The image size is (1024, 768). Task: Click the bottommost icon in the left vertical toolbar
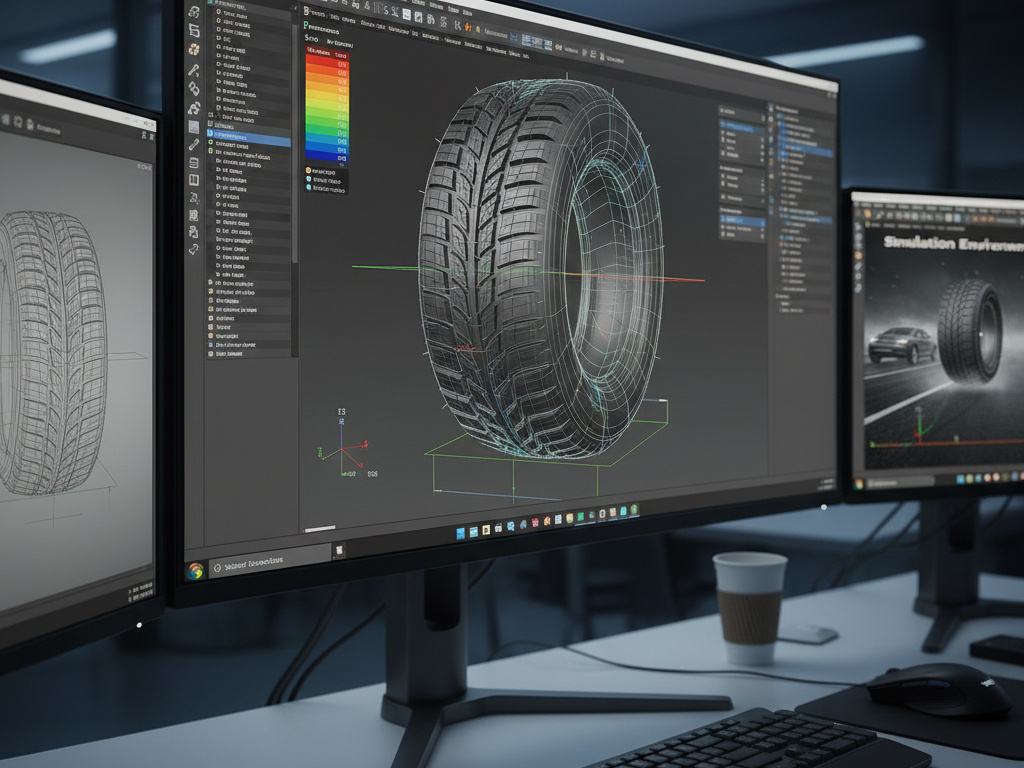click(x=194, y=249)
